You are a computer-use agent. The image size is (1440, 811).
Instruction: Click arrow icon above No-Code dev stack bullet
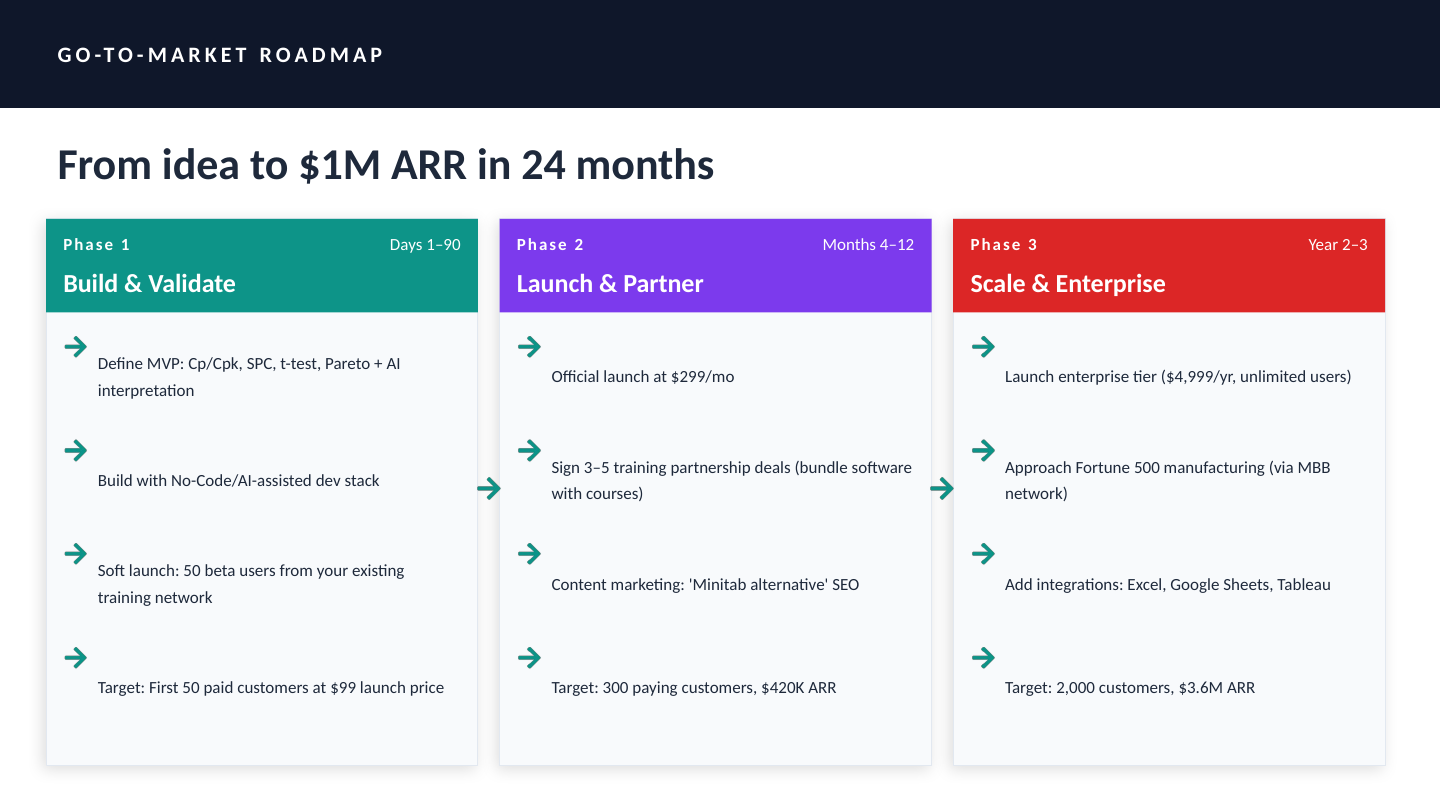click(x=75, y=451)
